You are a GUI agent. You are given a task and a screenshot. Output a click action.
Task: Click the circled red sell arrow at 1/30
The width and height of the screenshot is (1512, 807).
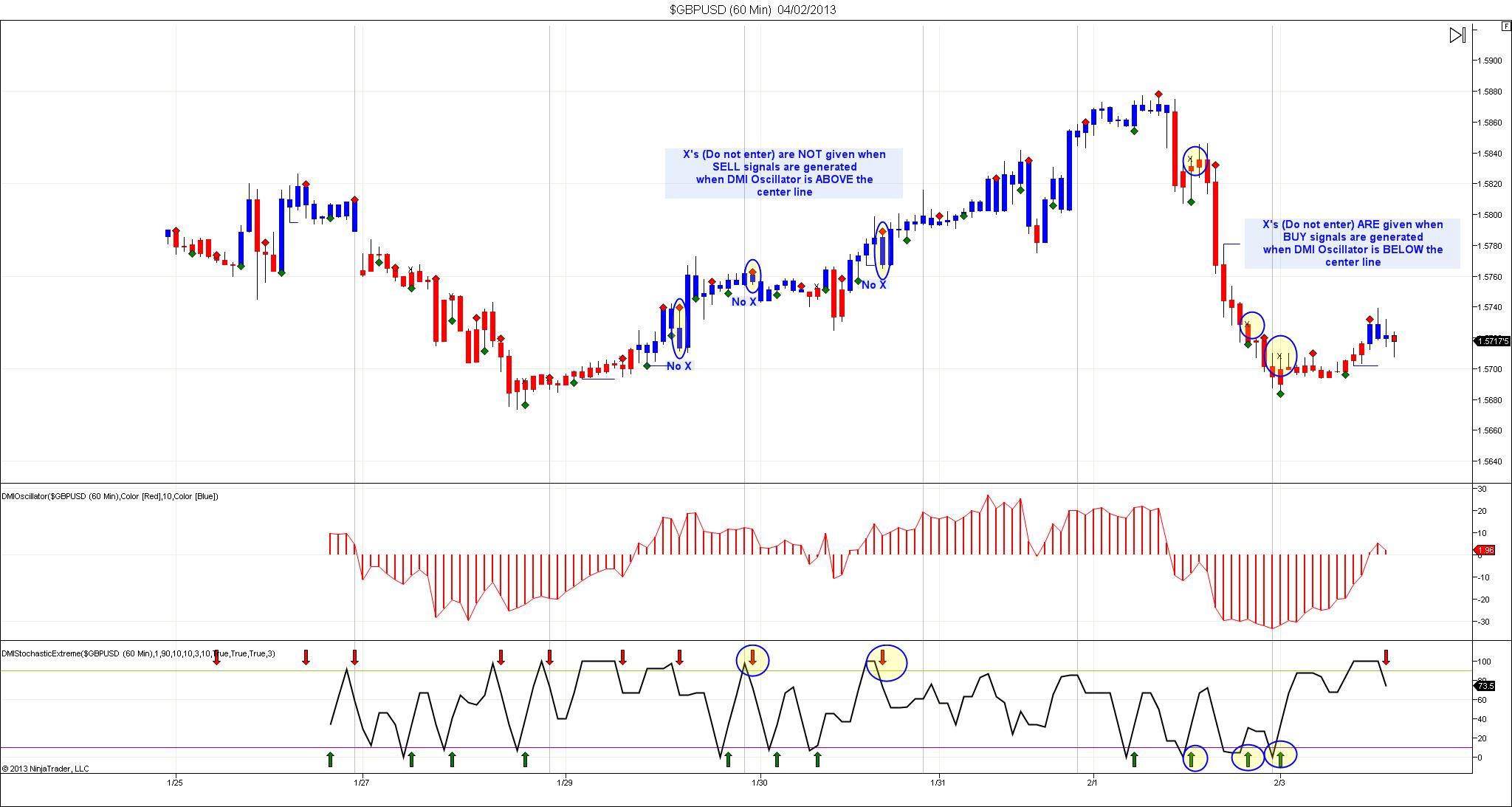752,657
